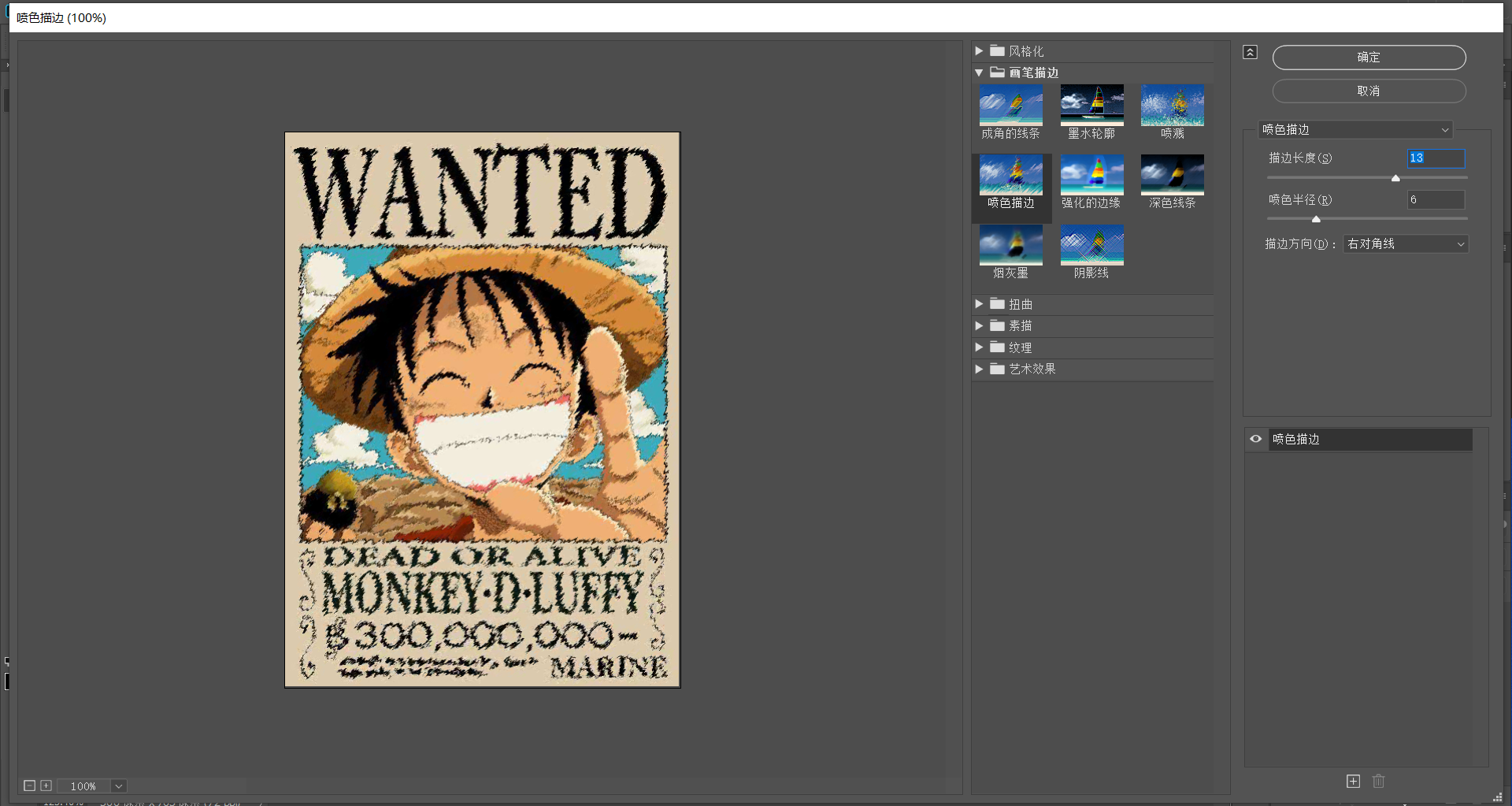Collapse the 画笔描边 filter folder
The width and height of the screenshot is (1512, 806).
(x=979, y=72)
